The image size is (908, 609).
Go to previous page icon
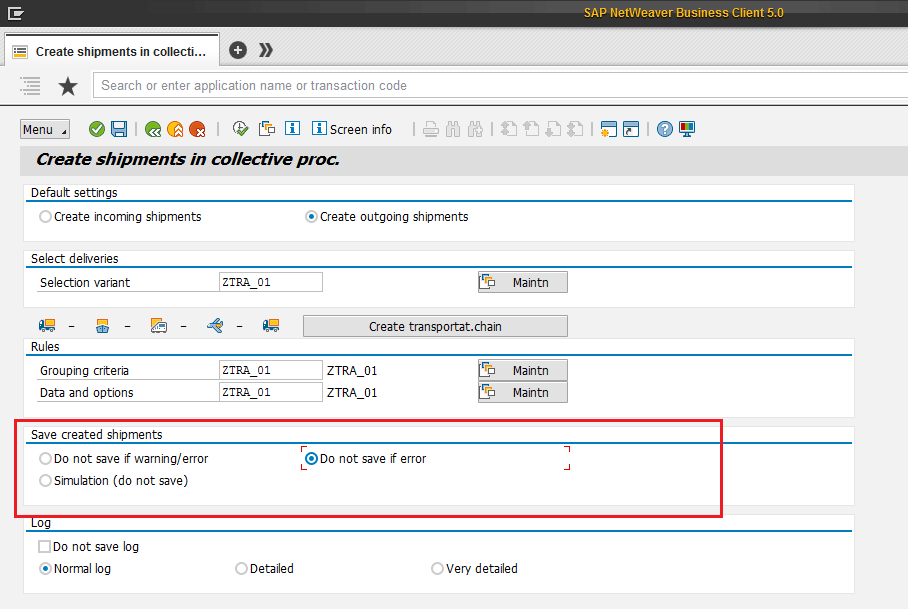pyautogui.click(x=531, y=129)
